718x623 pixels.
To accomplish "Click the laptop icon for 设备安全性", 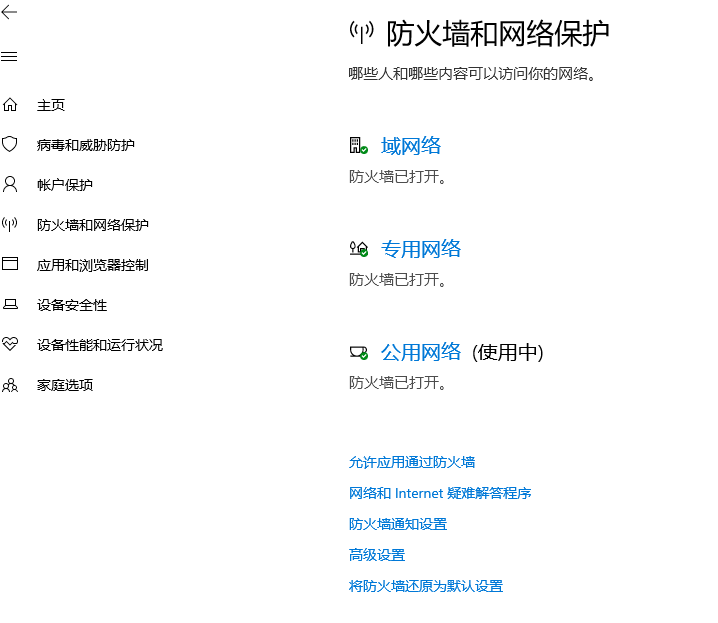I will 10,304.
